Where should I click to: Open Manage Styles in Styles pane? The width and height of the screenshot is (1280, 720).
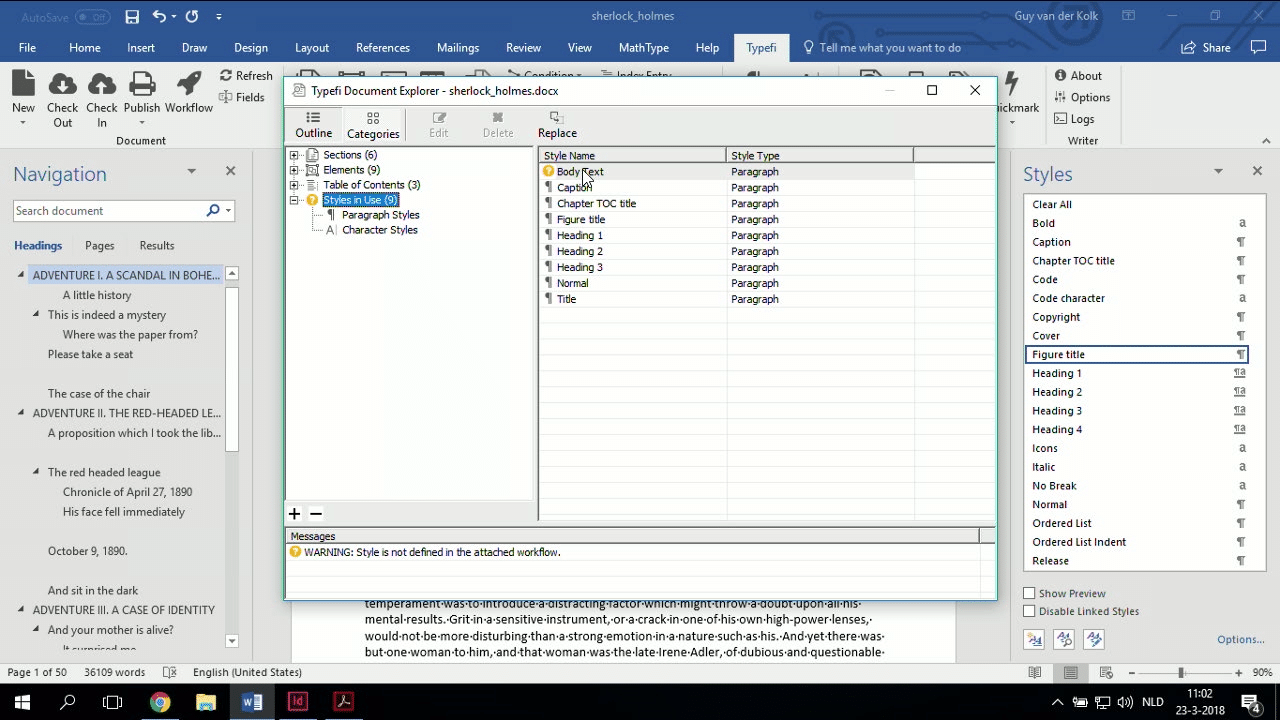pos(1094,639)
